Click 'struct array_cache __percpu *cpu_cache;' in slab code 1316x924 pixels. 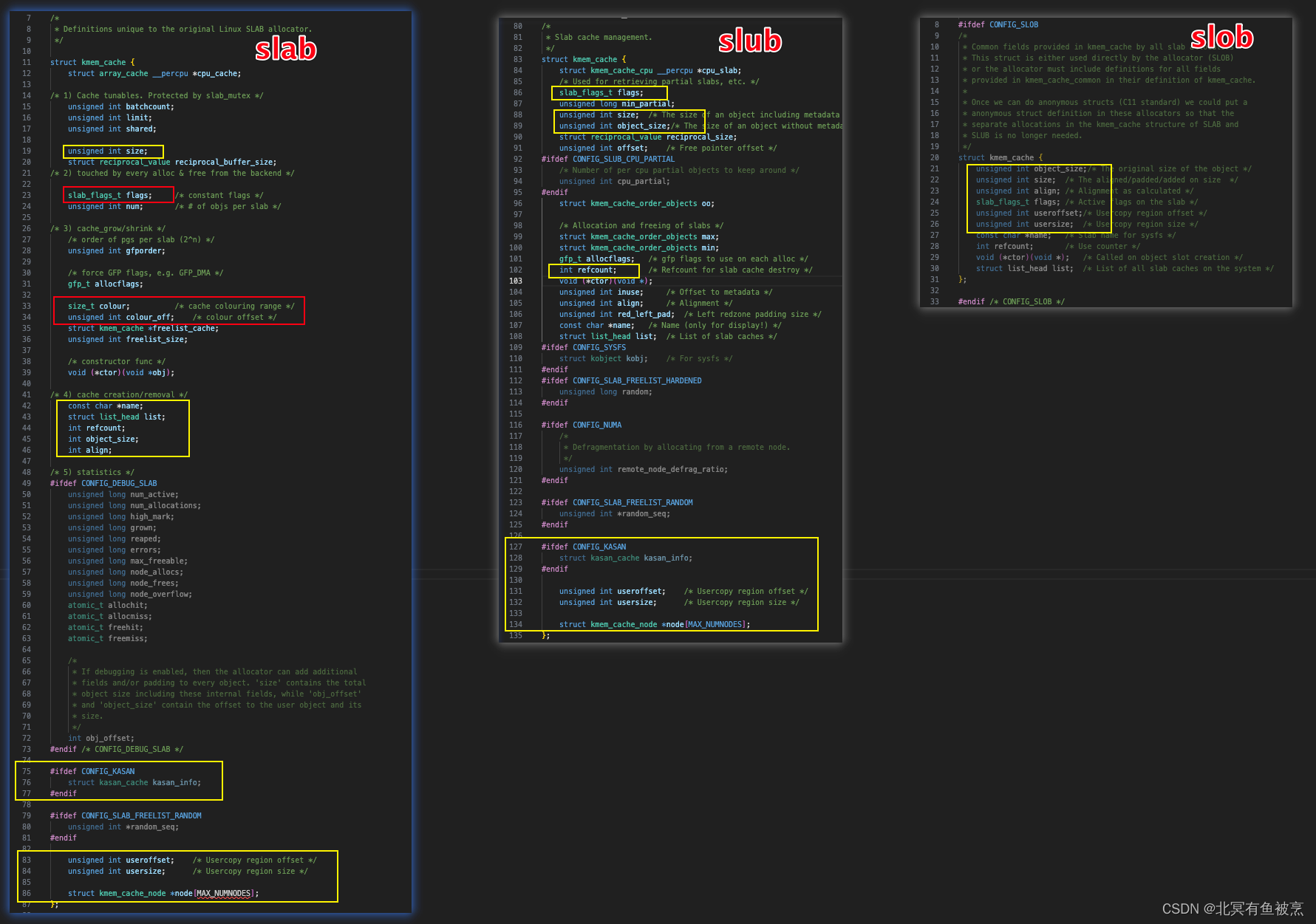coord(154,73)
